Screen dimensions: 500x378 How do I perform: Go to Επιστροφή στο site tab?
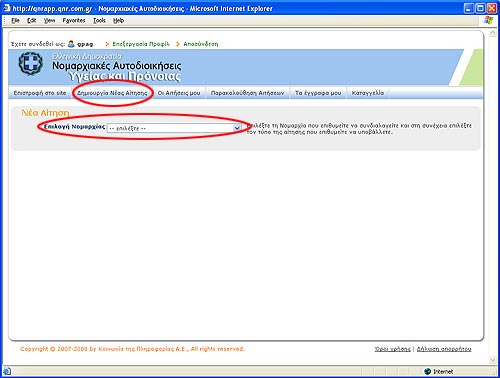(x=40, y=93)
